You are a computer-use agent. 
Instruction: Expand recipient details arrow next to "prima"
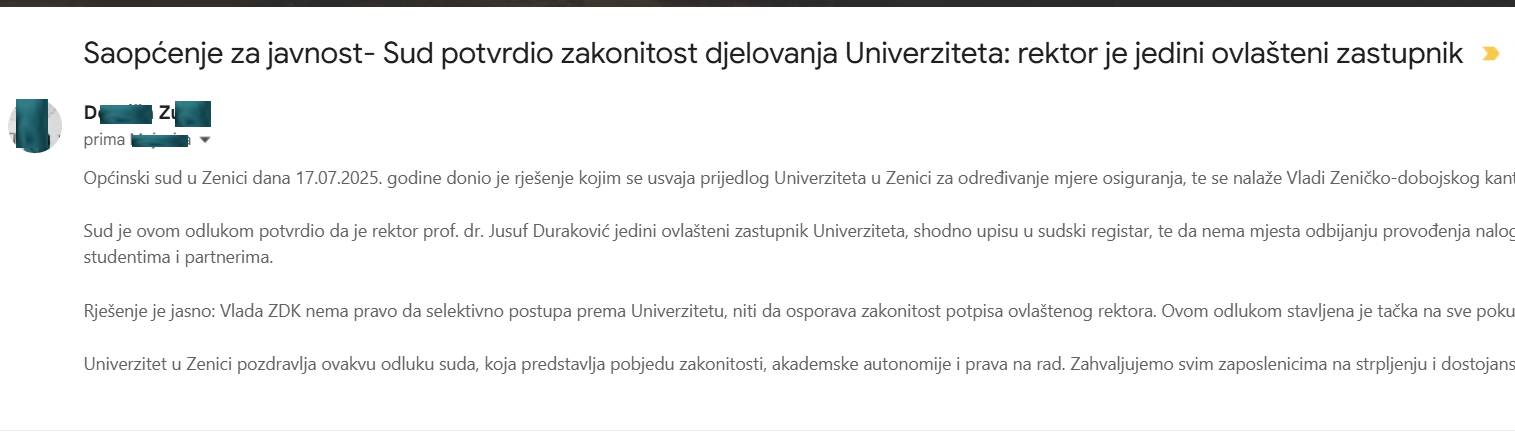(205, 140)
